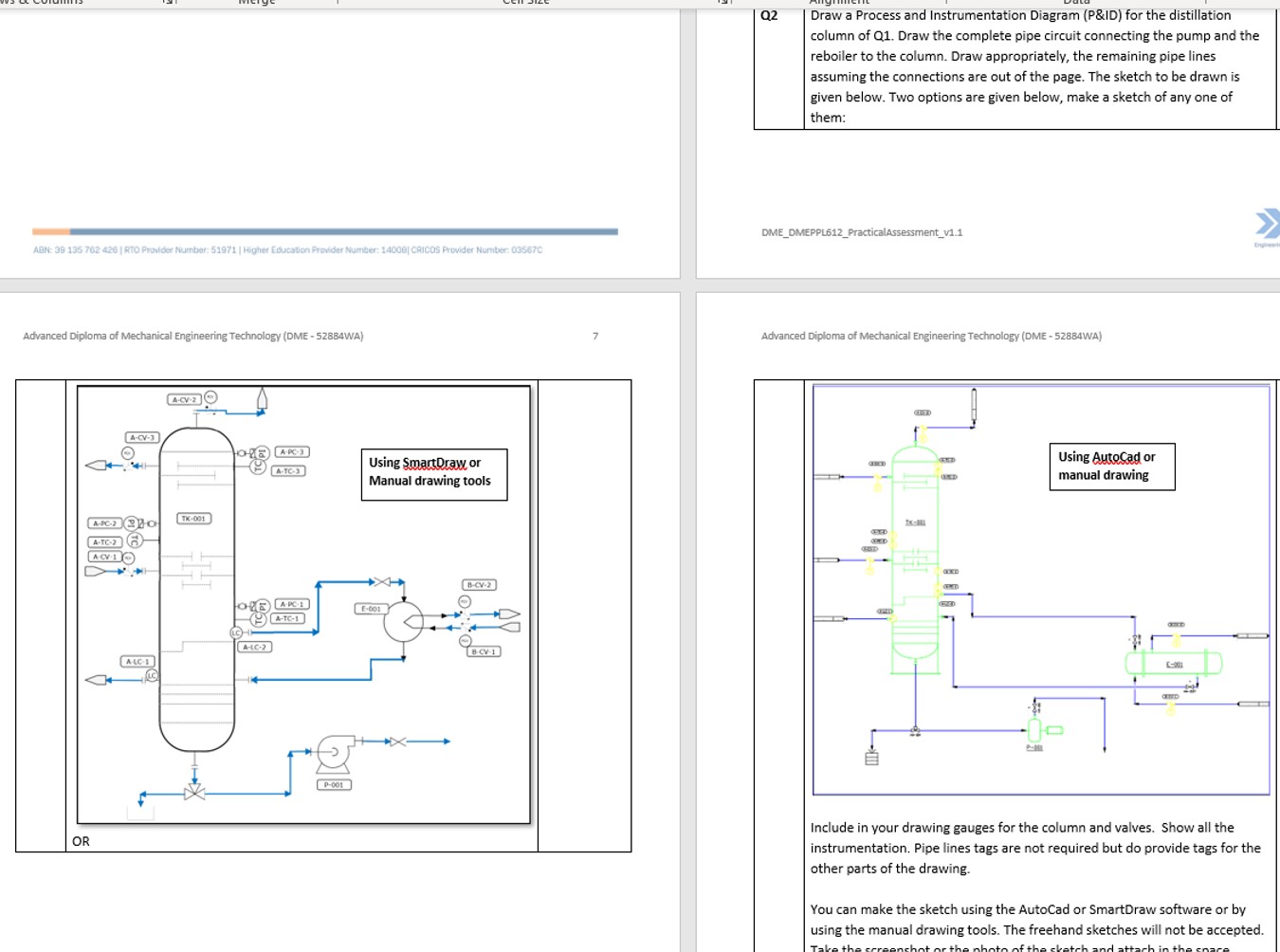Click the "Using AutoCad or manual drawing" text box

(x=1111, y=467)
